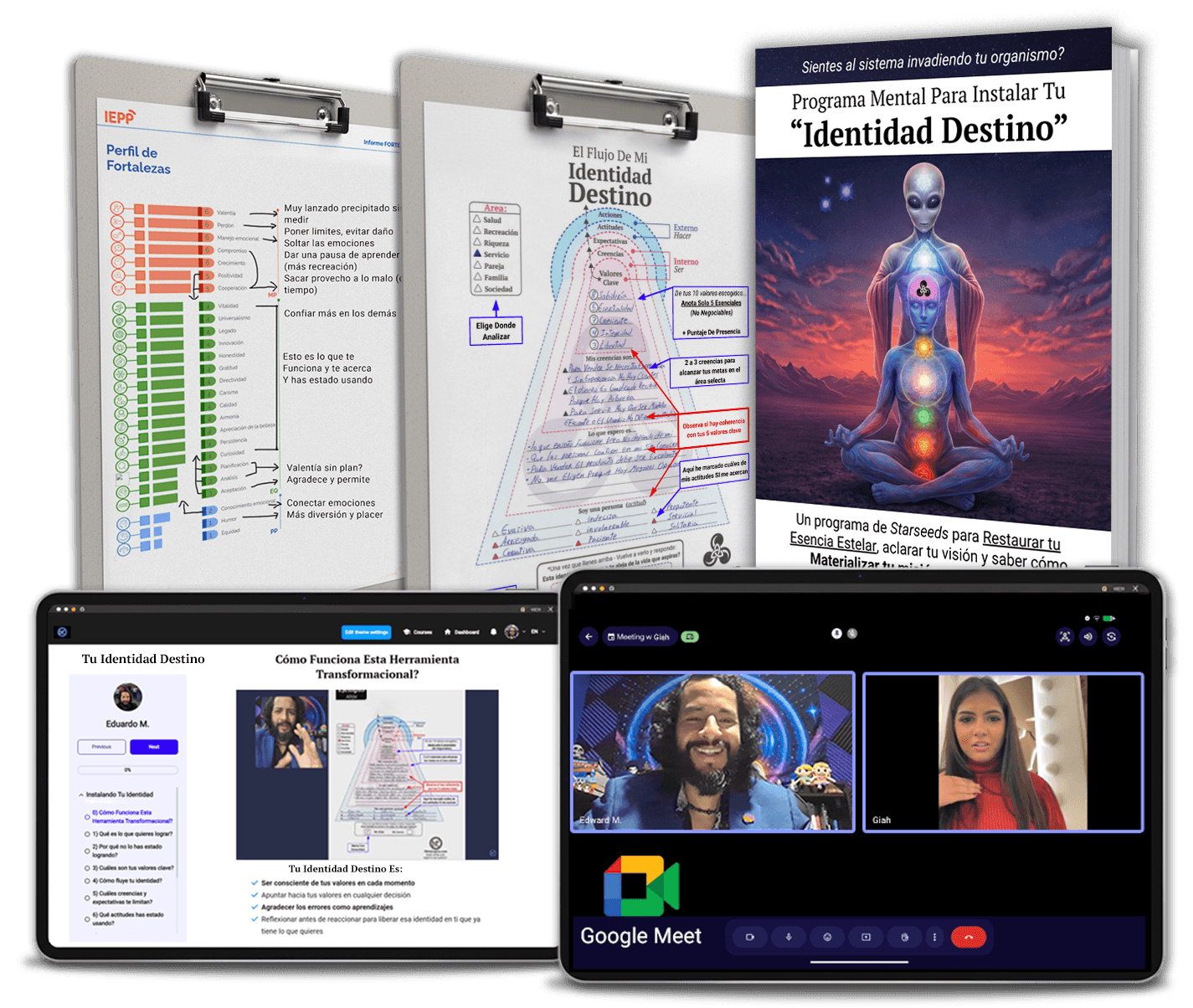Viewport: 1193px width, 1008px height.
Task: Click the speaker audio output icon
Action: click(1088, 636)
